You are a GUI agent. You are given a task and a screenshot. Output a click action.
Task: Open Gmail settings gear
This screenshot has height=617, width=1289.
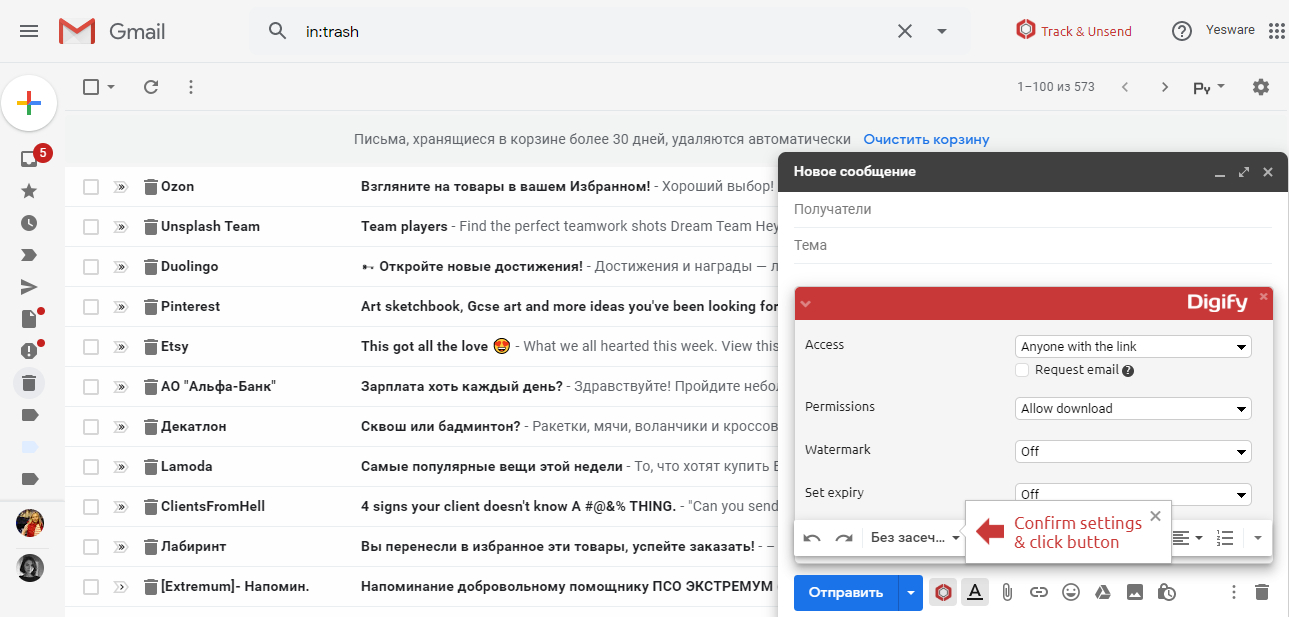[1261, 87]
